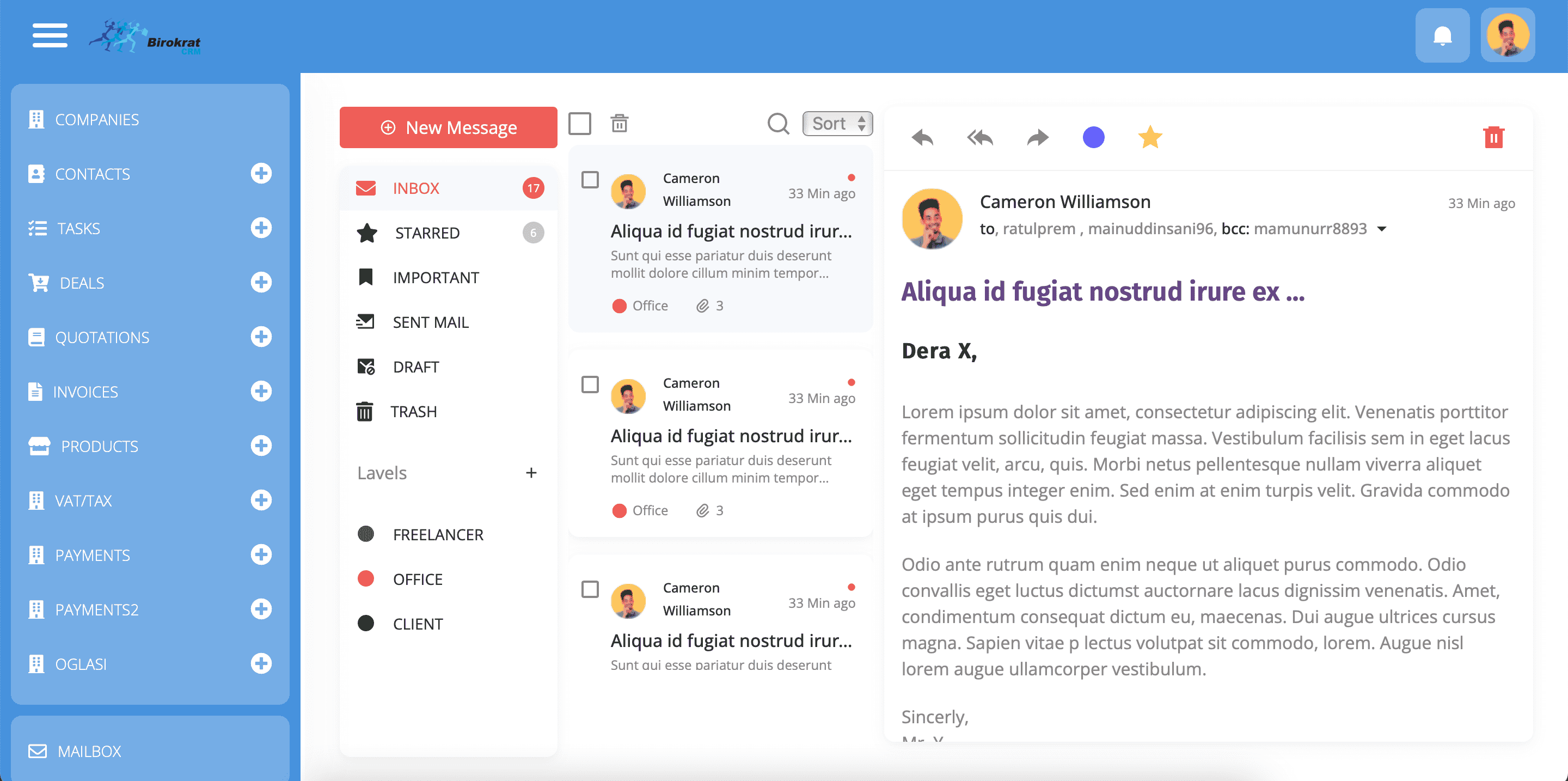
Task: Add new invoice with plus icon
Action: (x=261, y=392)
